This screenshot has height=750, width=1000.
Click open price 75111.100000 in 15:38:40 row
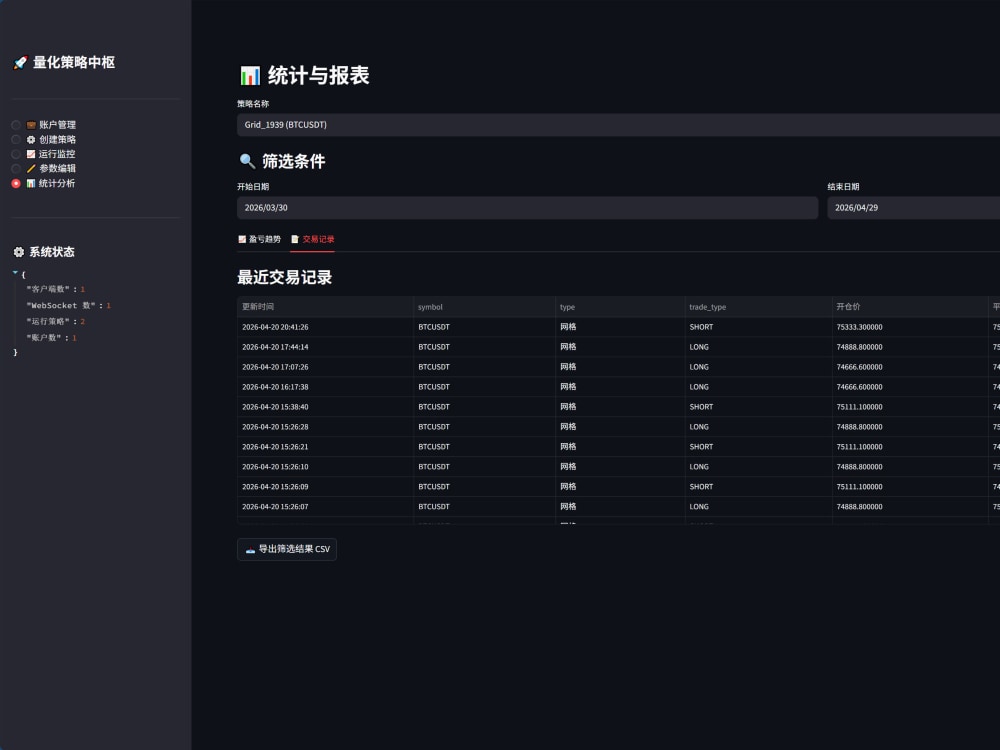pyautogui.click(x=910, y=407)
